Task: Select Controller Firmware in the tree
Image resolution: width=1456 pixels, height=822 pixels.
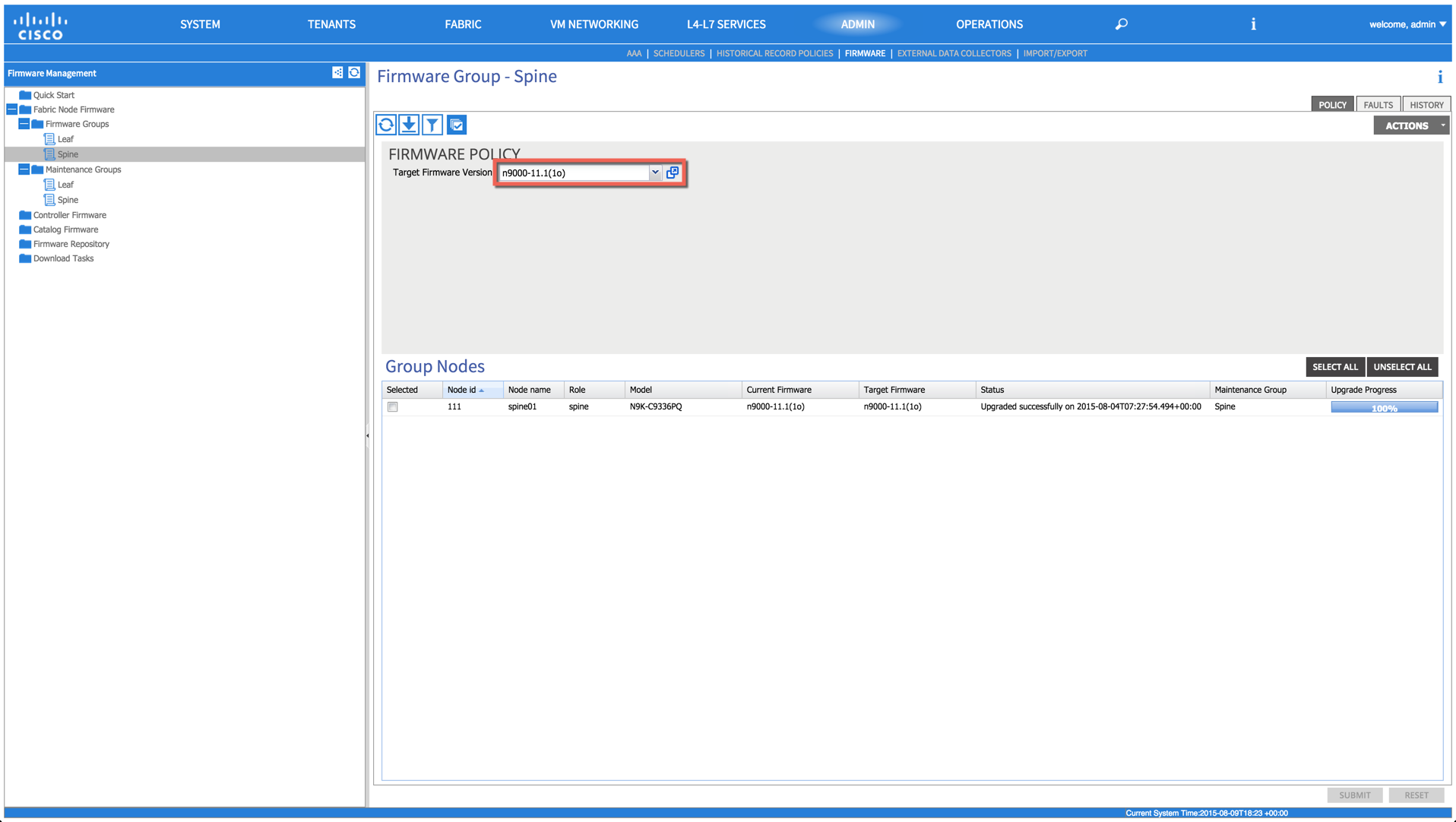Action: pyautogui.click(x=69, y=215)
